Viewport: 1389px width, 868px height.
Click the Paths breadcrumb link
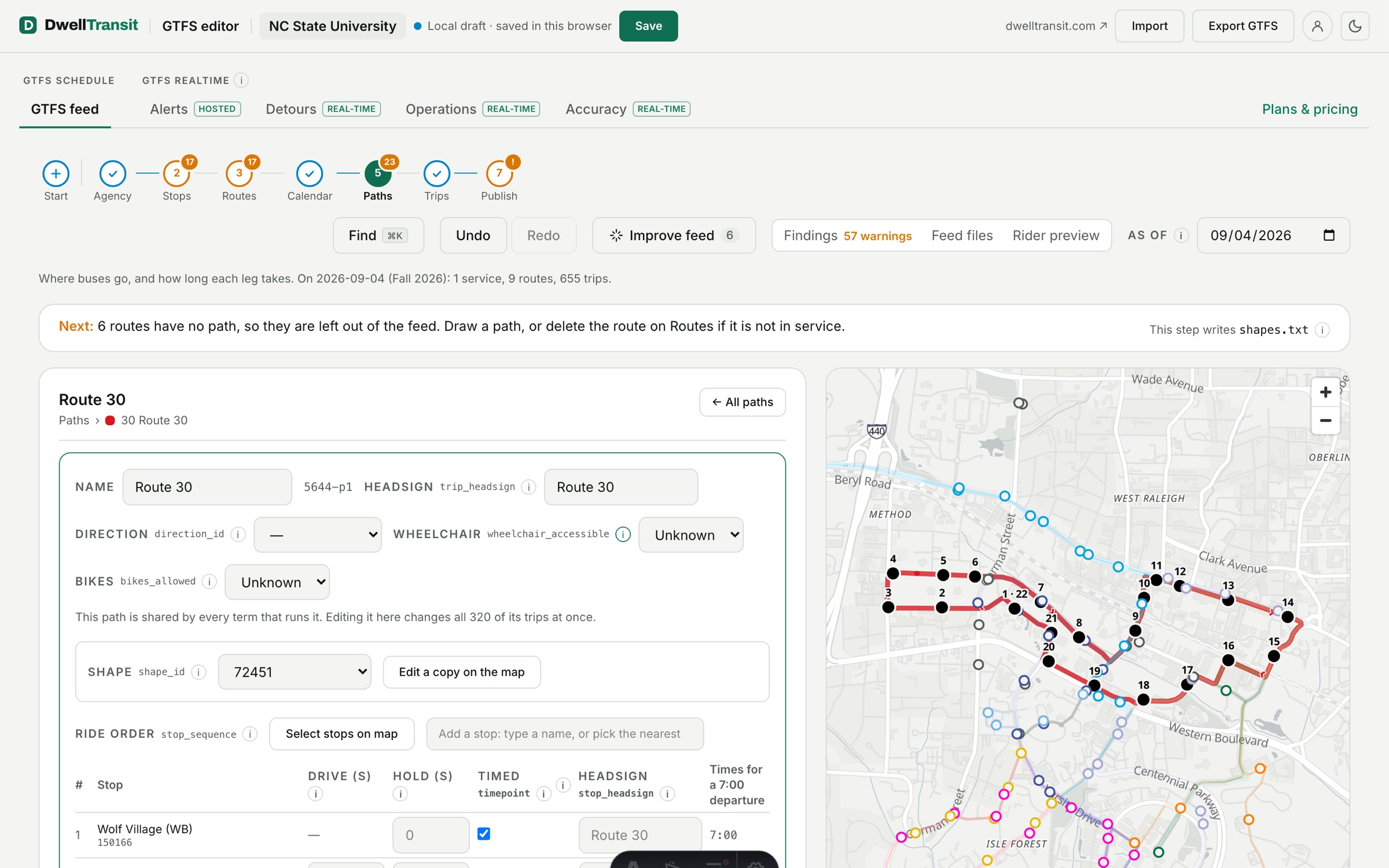(74, 420)
